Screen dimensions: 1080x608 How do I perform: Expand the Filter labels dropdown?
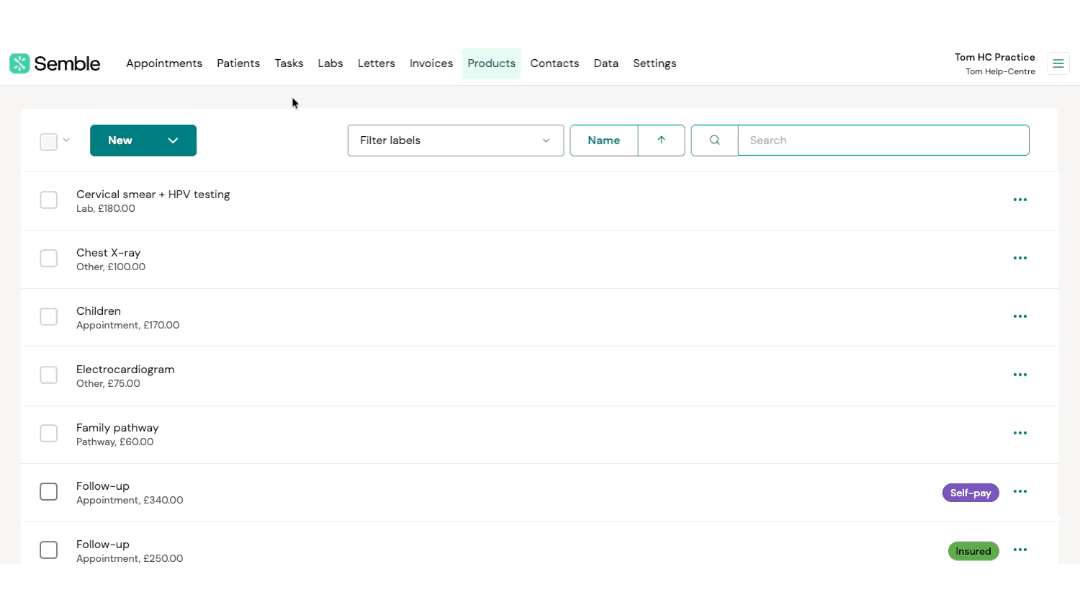pos(455,141)
